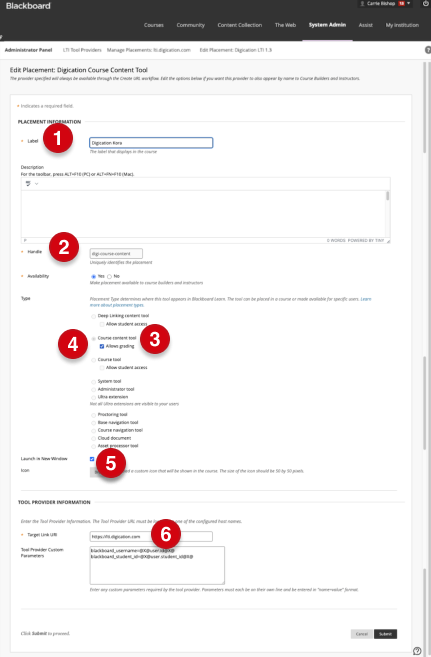Open the user menu dropdown arrow
431x657 pixels.
pos(409,3)
